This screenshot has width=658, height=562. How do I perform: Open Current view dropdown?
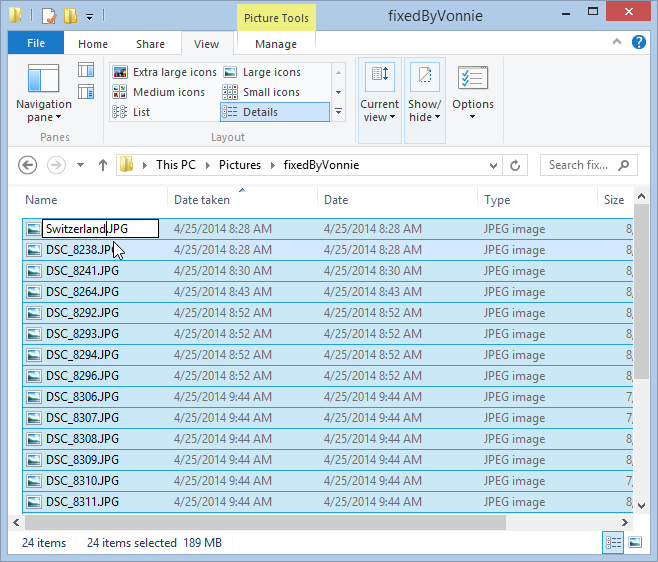[379, 100]
